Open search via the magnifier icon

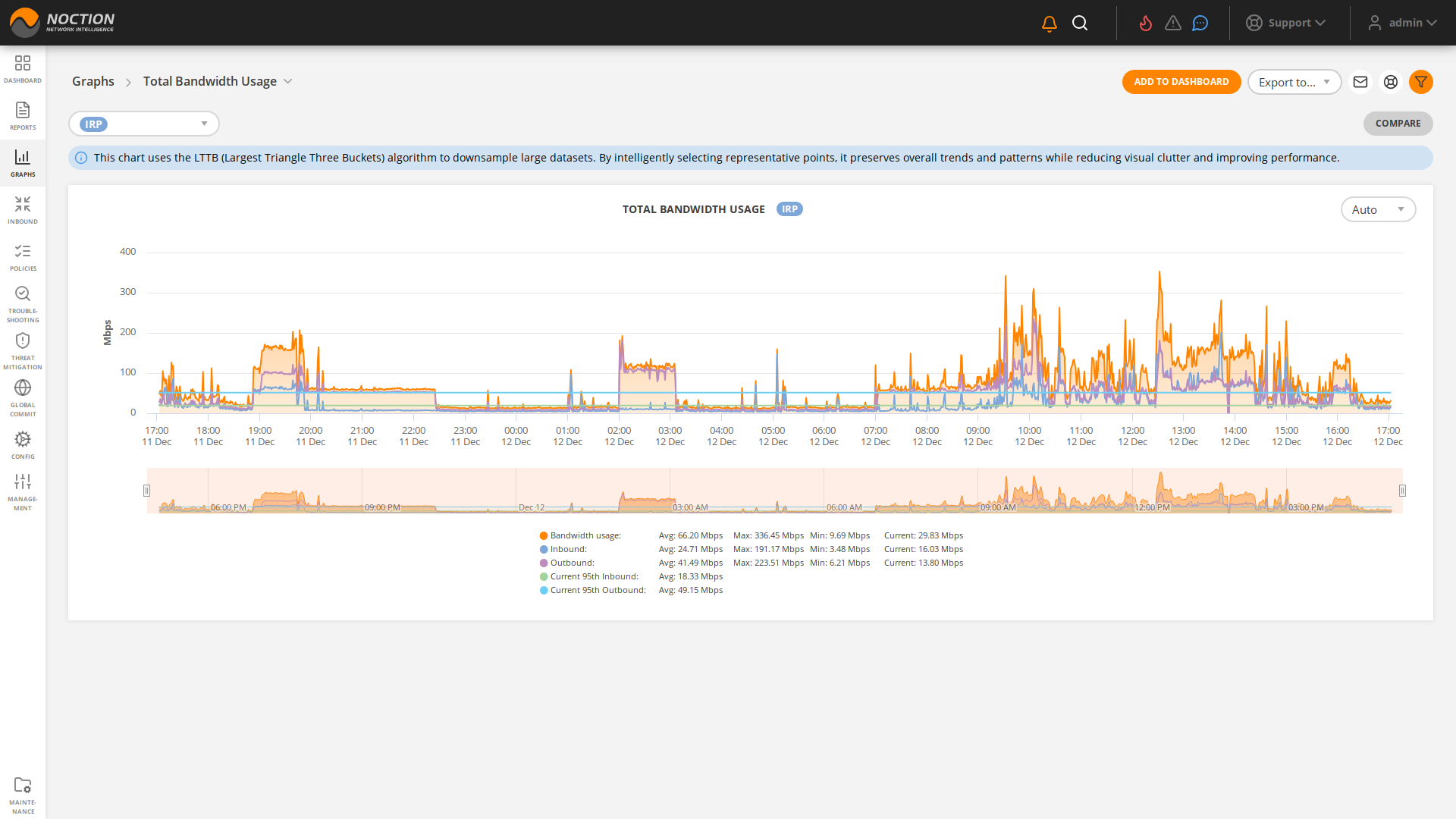(x=1080, y=23)
